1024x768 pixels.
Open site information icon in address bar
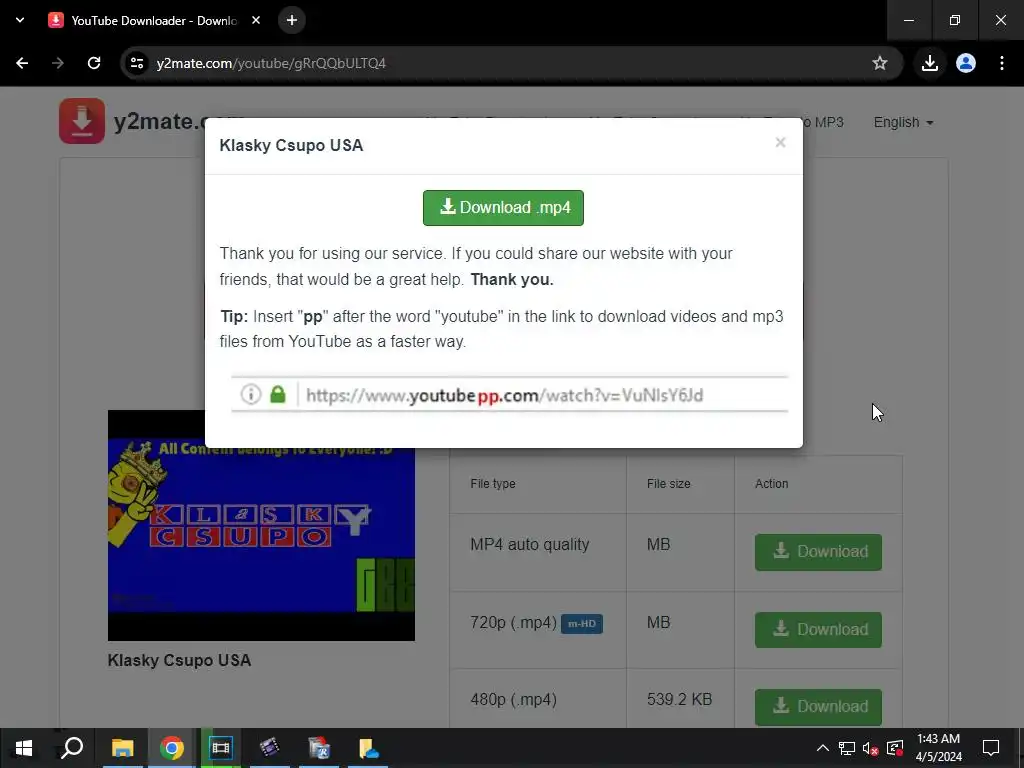136,63
